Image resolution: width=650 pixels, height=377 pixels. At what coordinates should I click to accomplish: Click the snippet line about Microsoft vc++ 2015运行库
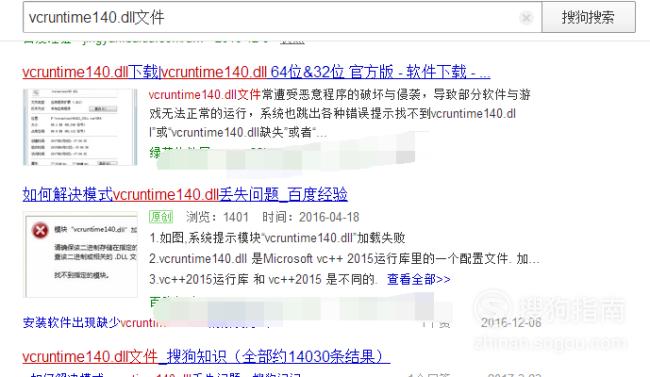344,258
